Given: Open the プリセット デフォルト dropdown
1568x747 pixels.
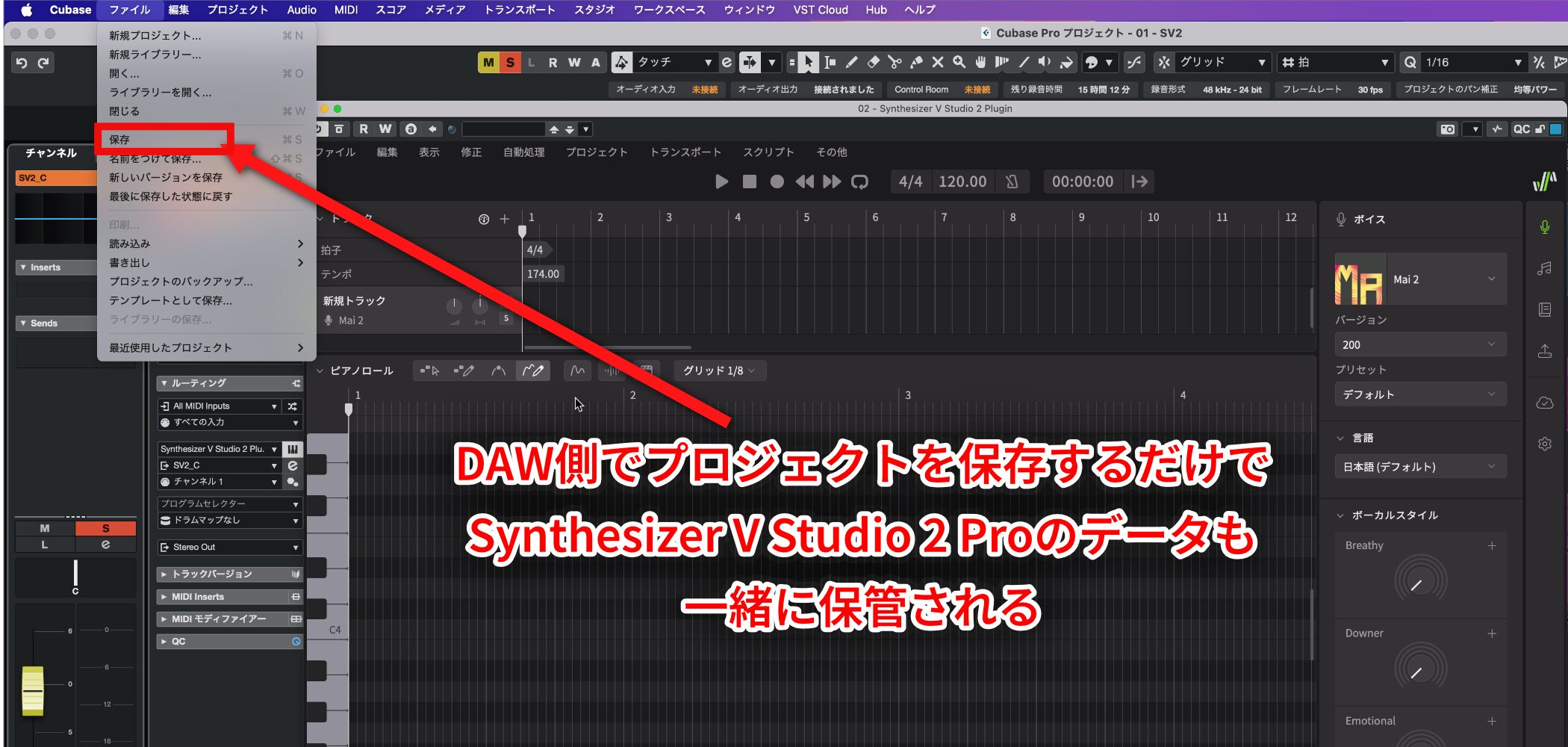Looking at the screenshot, I should [1420, 394].
